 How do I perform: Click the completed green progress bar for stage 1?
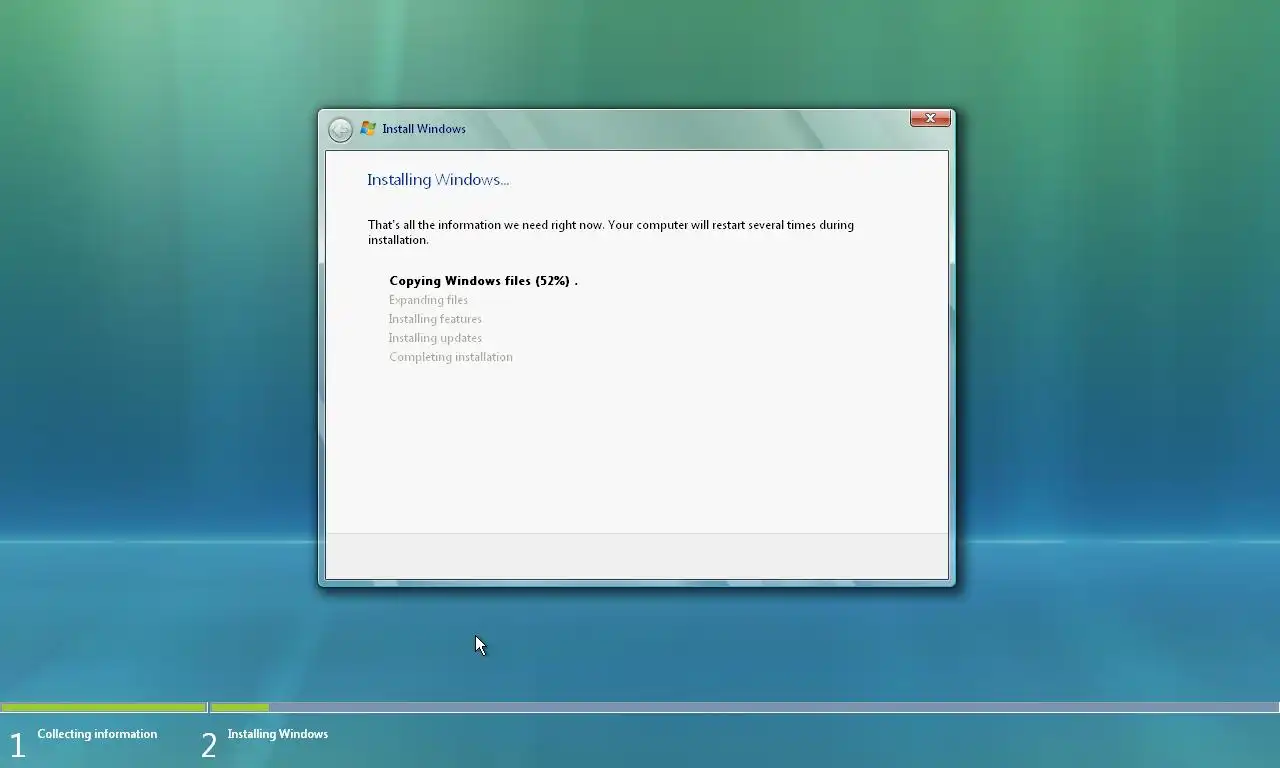[x=104, y=707]
